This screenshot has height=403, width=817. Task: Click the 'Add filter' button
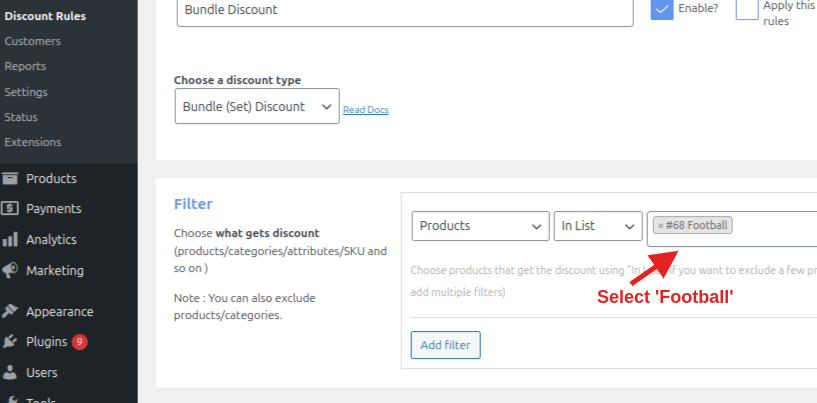[x=446, y=345]
